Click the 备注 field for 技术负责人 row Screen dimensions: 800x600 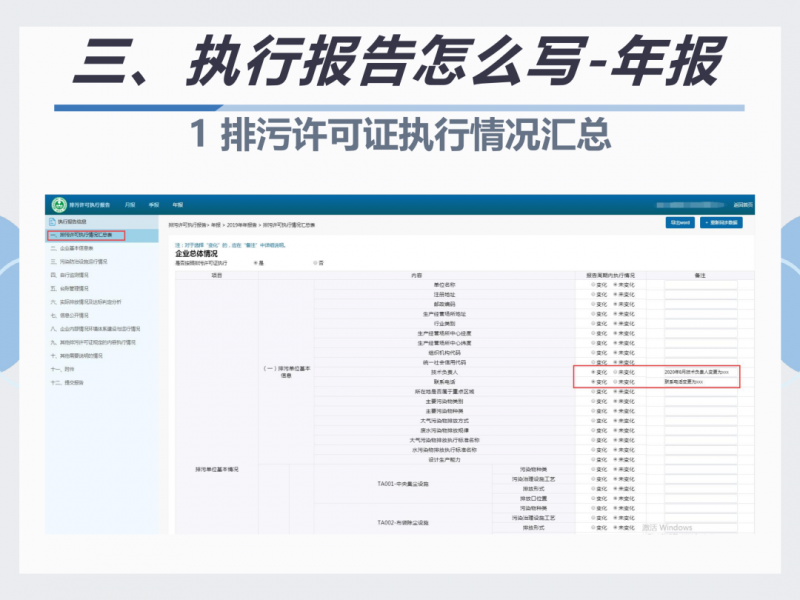pos(701,372)
